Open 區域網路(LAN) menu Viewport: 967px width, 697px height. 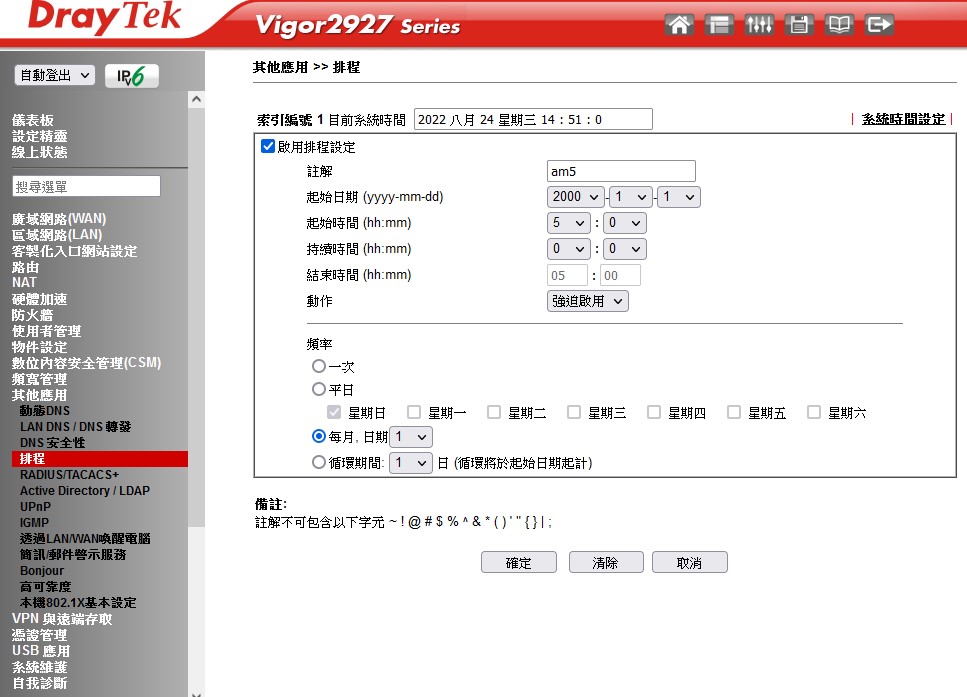(57, 235)
